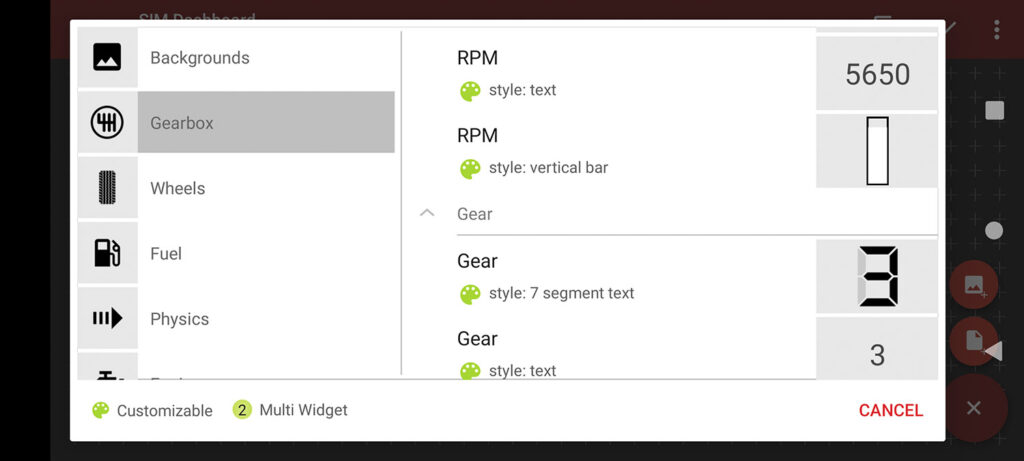Choose the Physics category label
This screenshot has width=1024, height=461.
[x=180, y=319]
